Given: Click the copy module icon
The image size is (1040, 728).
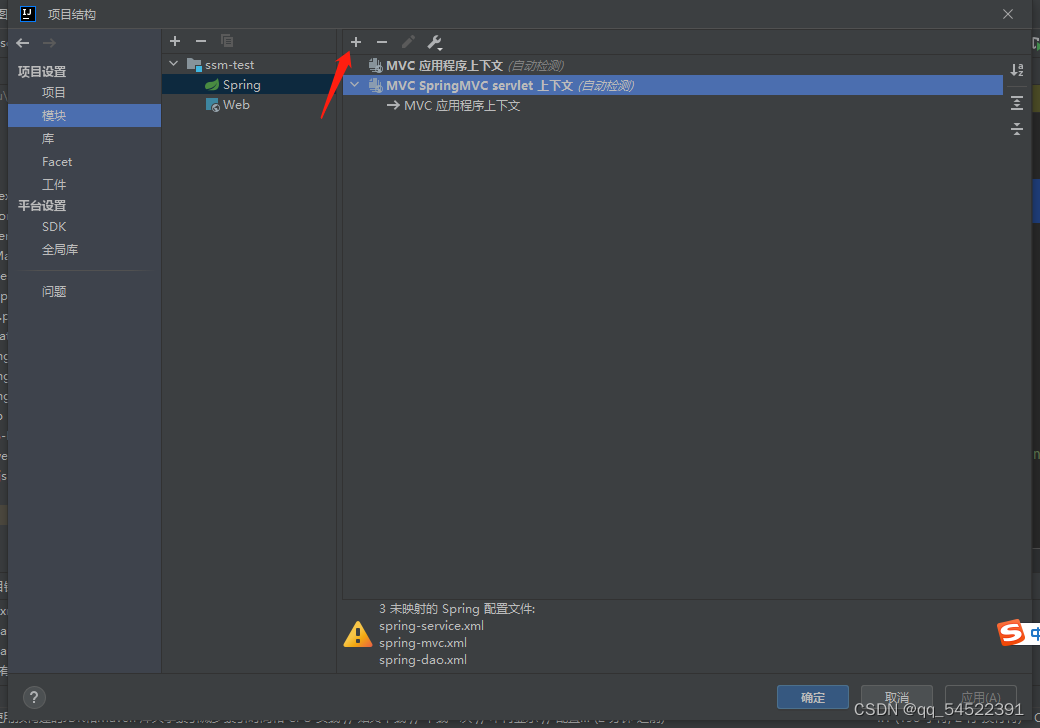Looking at the screenshot, I should 227,41.
